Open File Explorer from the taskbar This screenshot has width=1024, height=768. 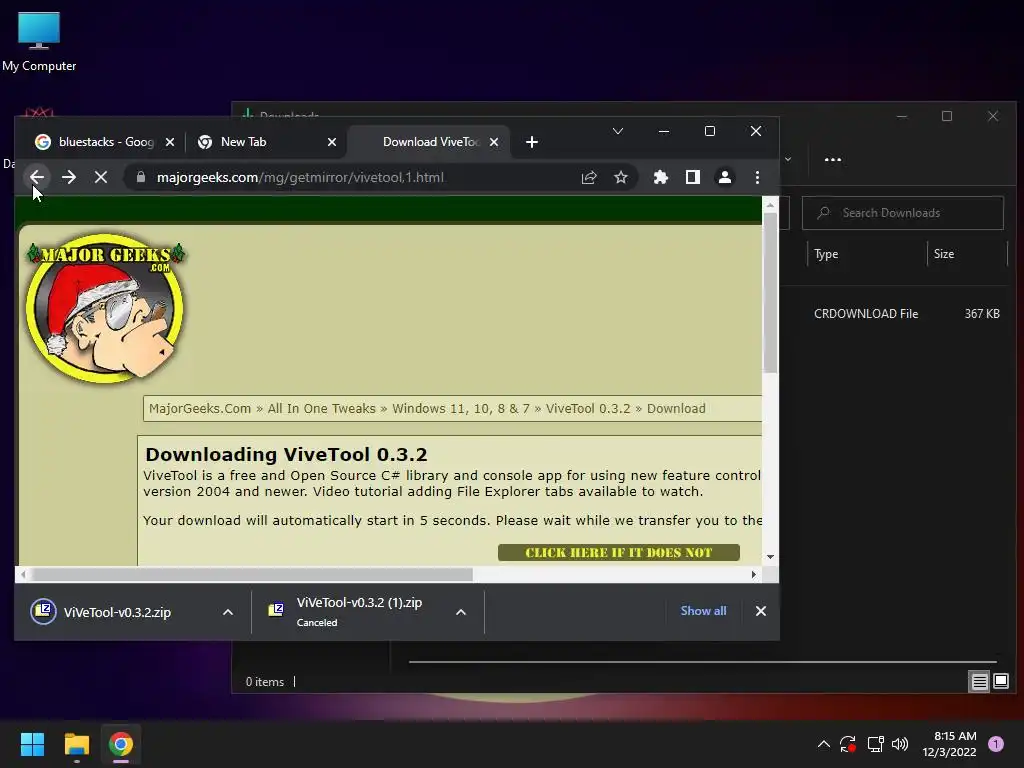76,744
